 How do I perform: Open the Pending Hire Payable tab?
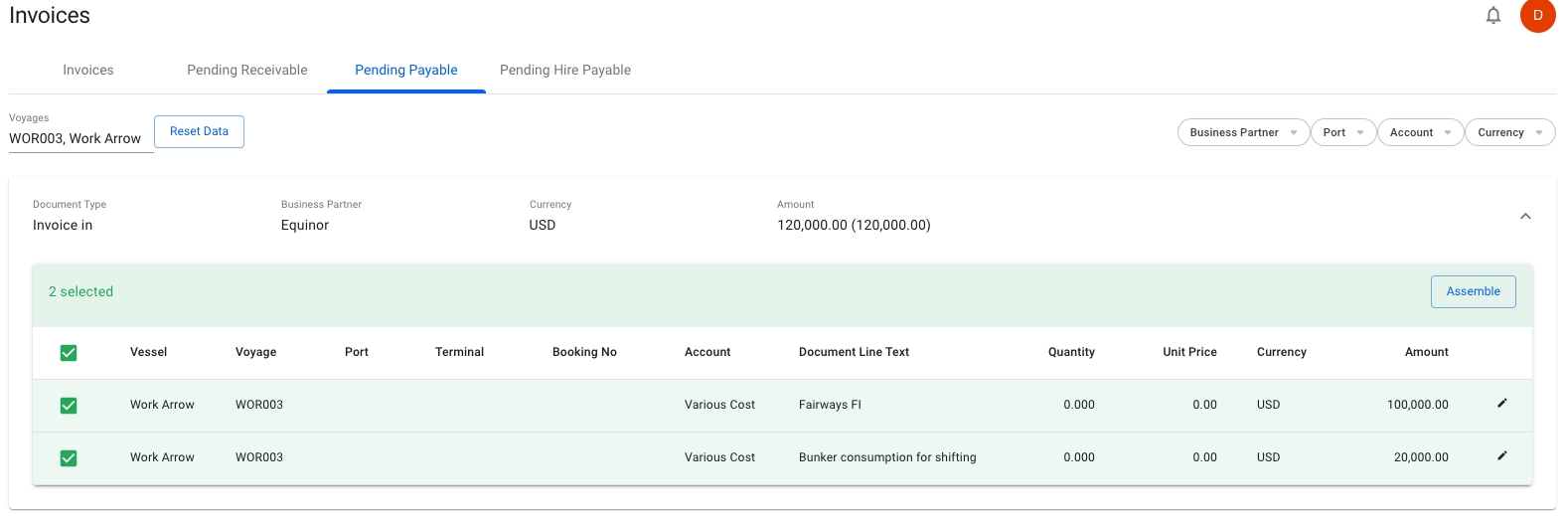tap(565, 71)
